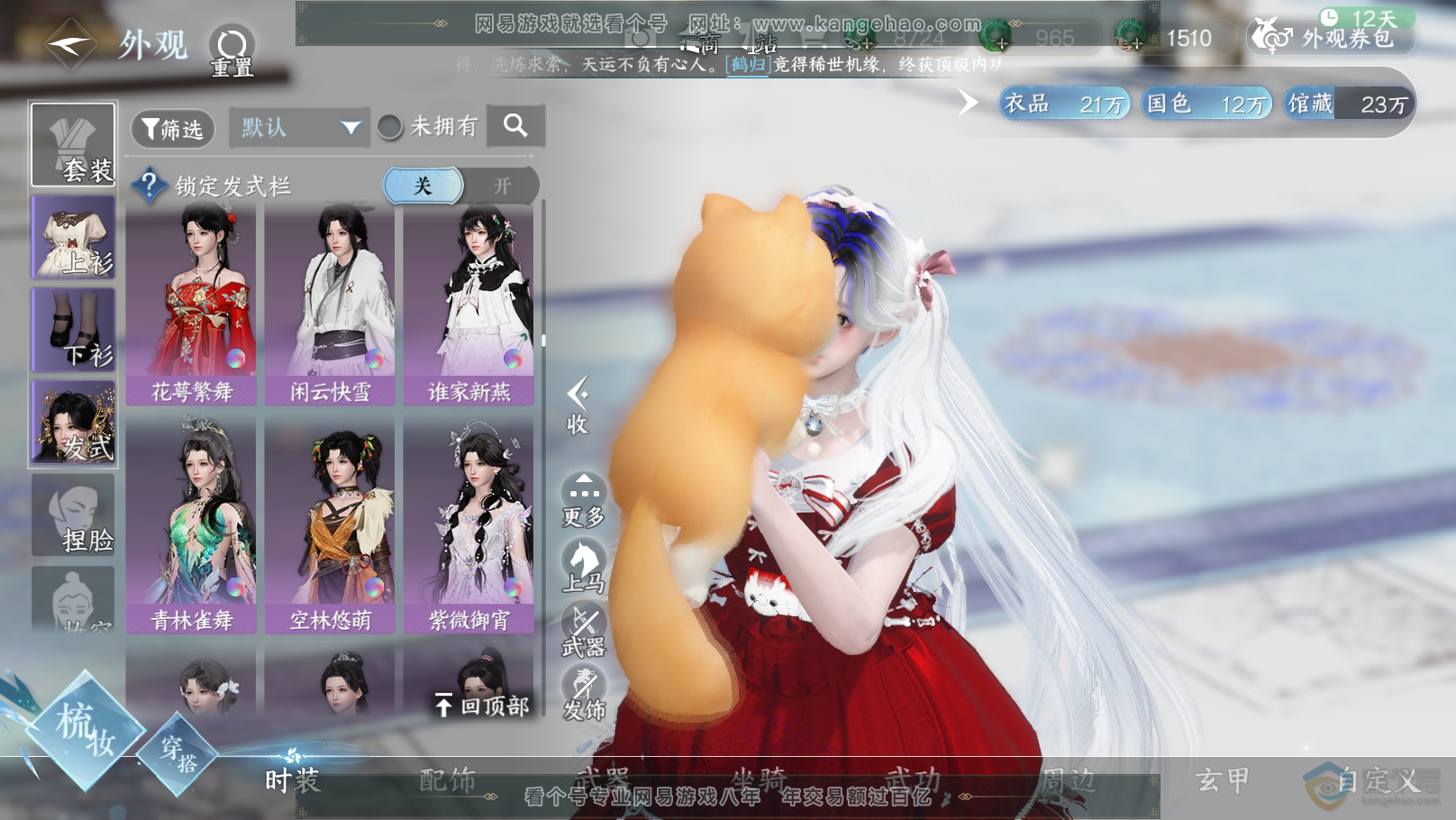Choose the 谁家新燕 outfit thumbnail
Screen dimensions: 1456x820
coord(469,304)
